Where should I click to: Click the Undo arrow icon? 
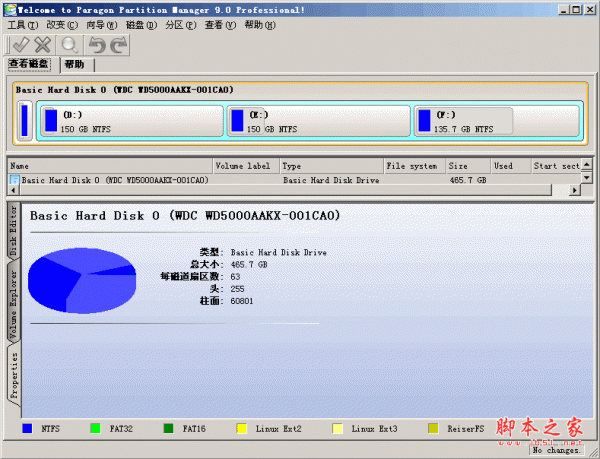pyautogui.click(x=97, y=45)
